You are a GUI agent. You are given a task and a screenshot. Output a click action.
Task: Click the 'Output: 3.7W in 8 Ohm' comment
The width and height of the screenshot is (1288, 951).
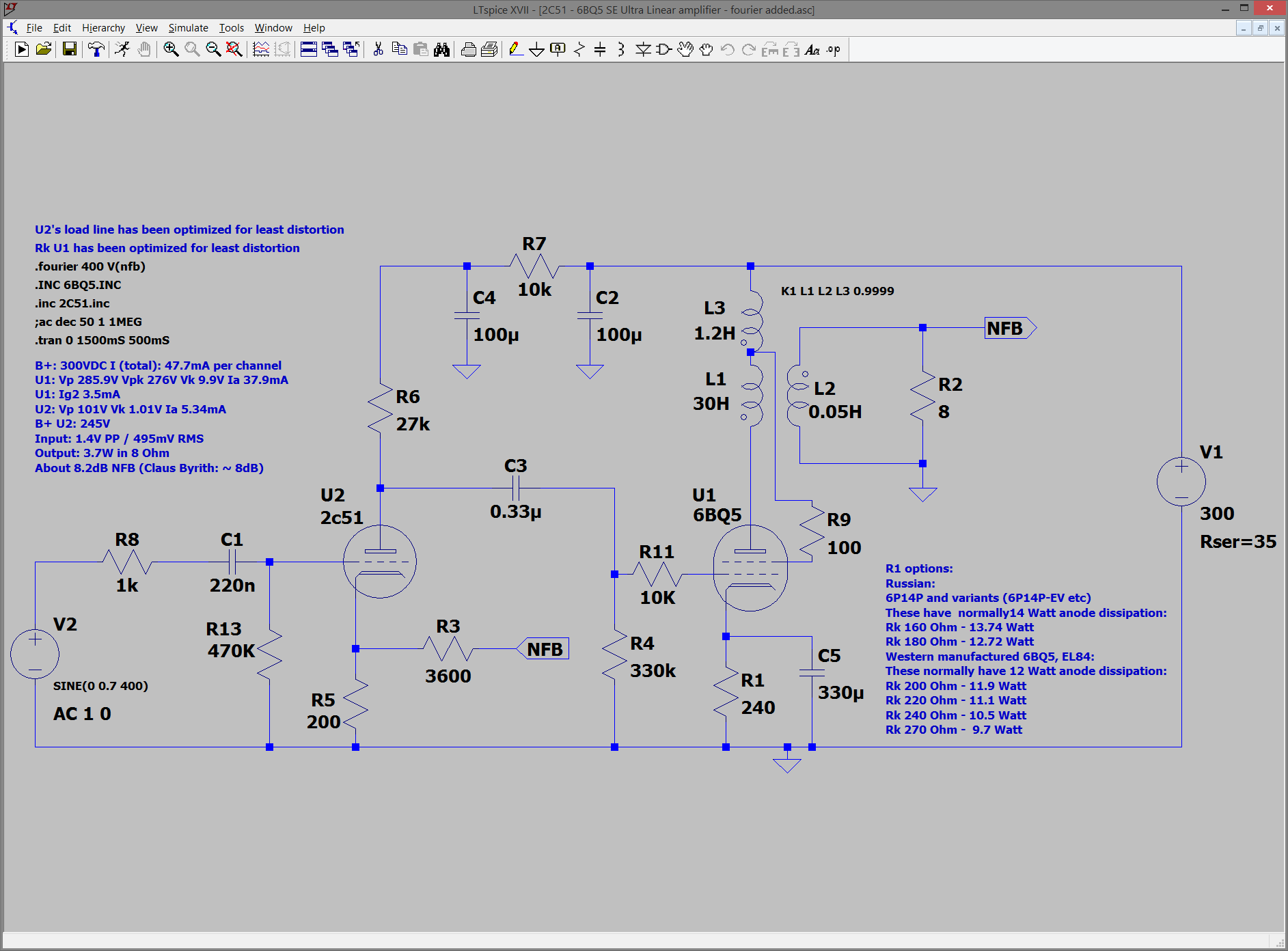pos(102,453)
